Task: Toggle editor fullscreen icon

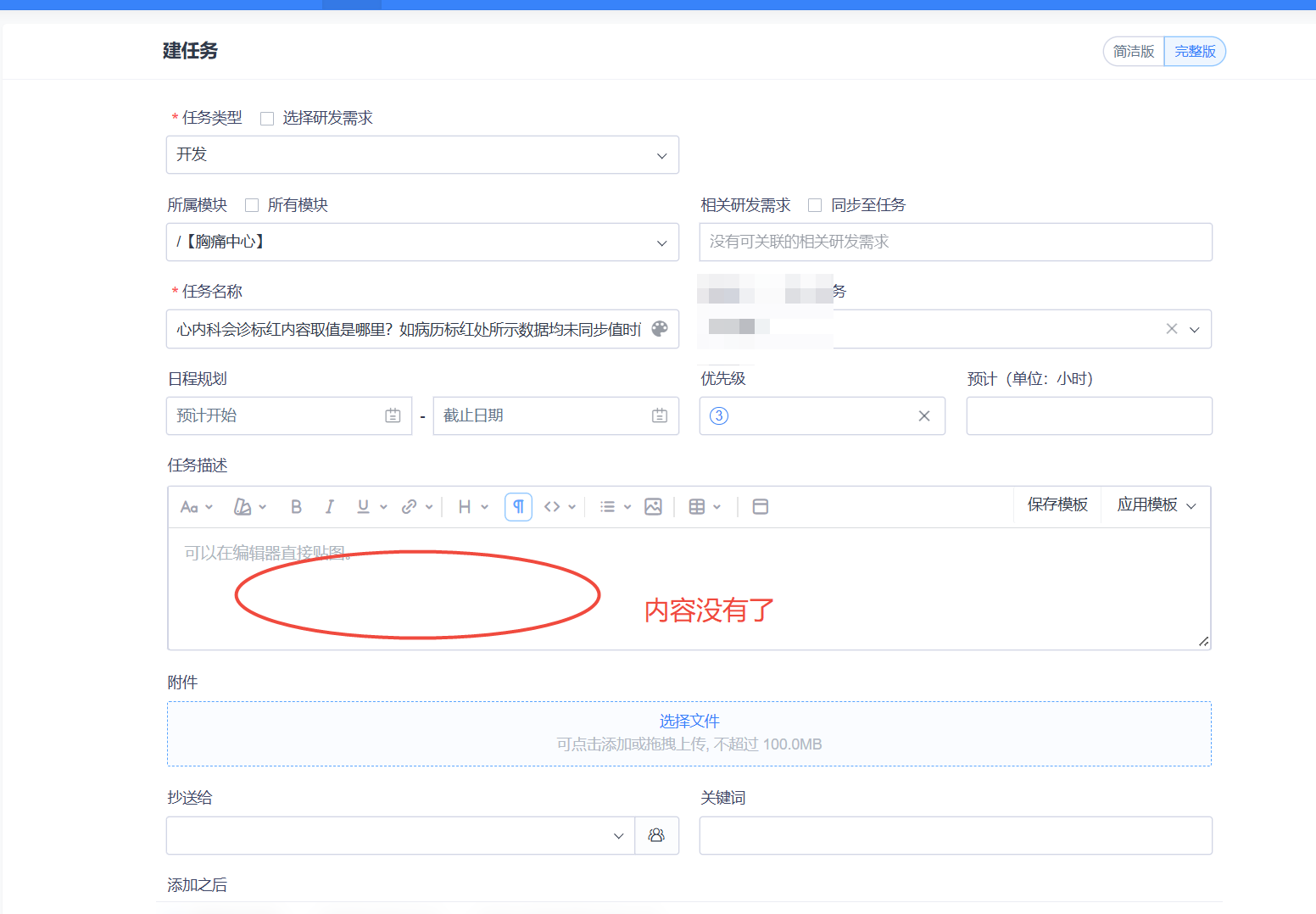Action: 761,507
